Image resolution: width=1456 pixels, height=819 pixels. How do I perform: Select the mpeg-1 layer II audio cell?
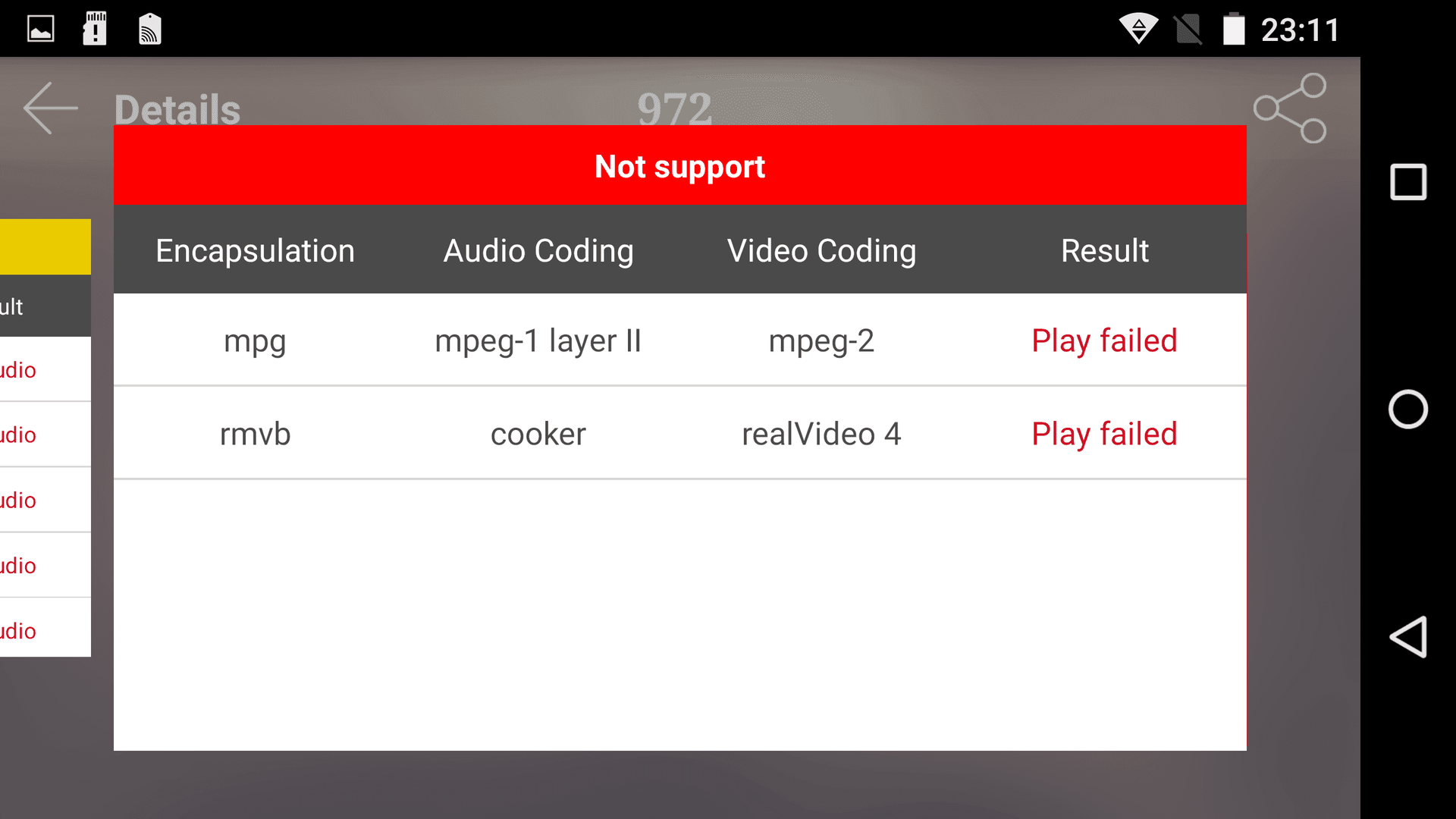coord(538,340)
